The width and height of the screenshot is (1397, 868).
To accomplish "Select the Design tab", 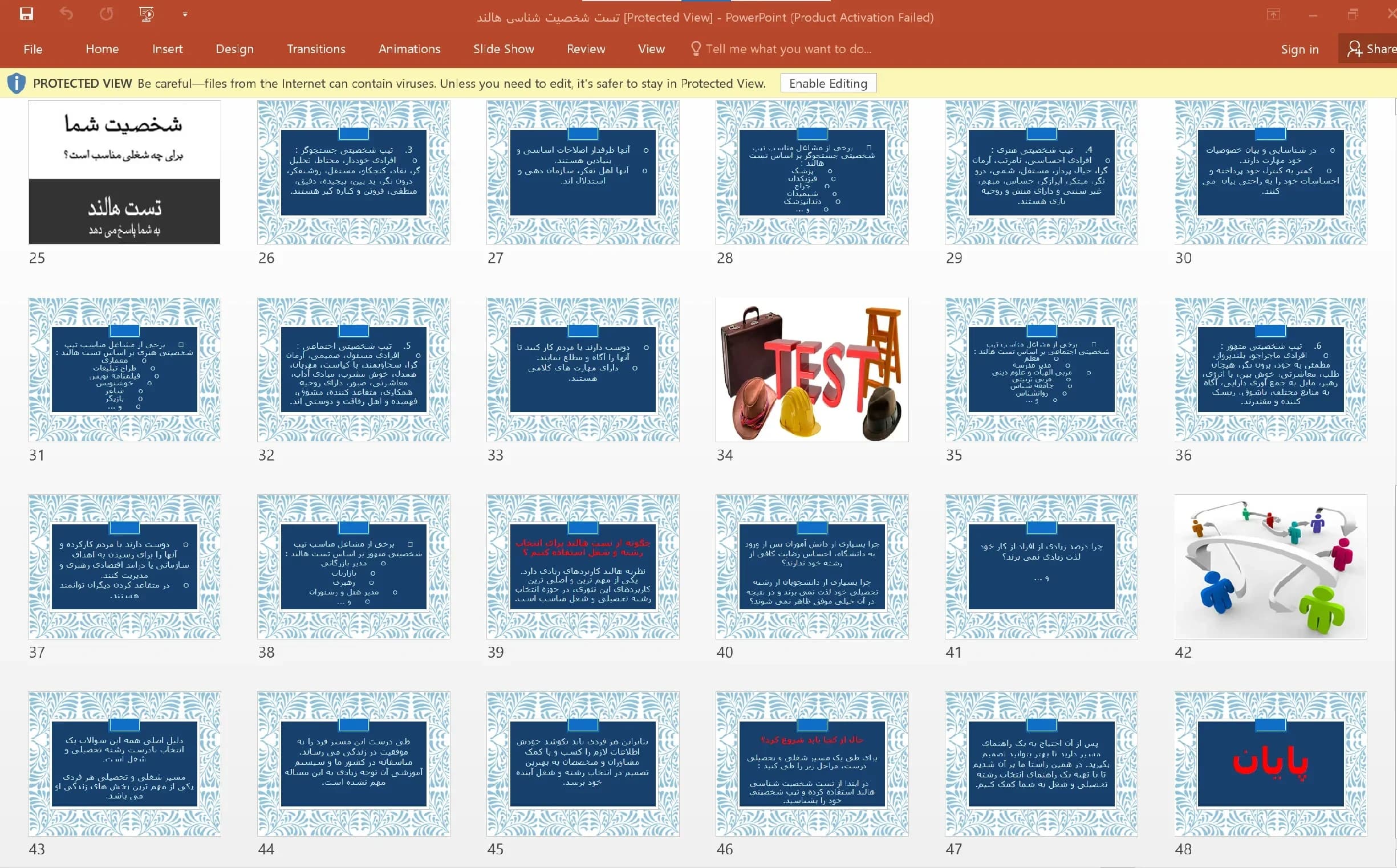I will [x=234, y=50].
